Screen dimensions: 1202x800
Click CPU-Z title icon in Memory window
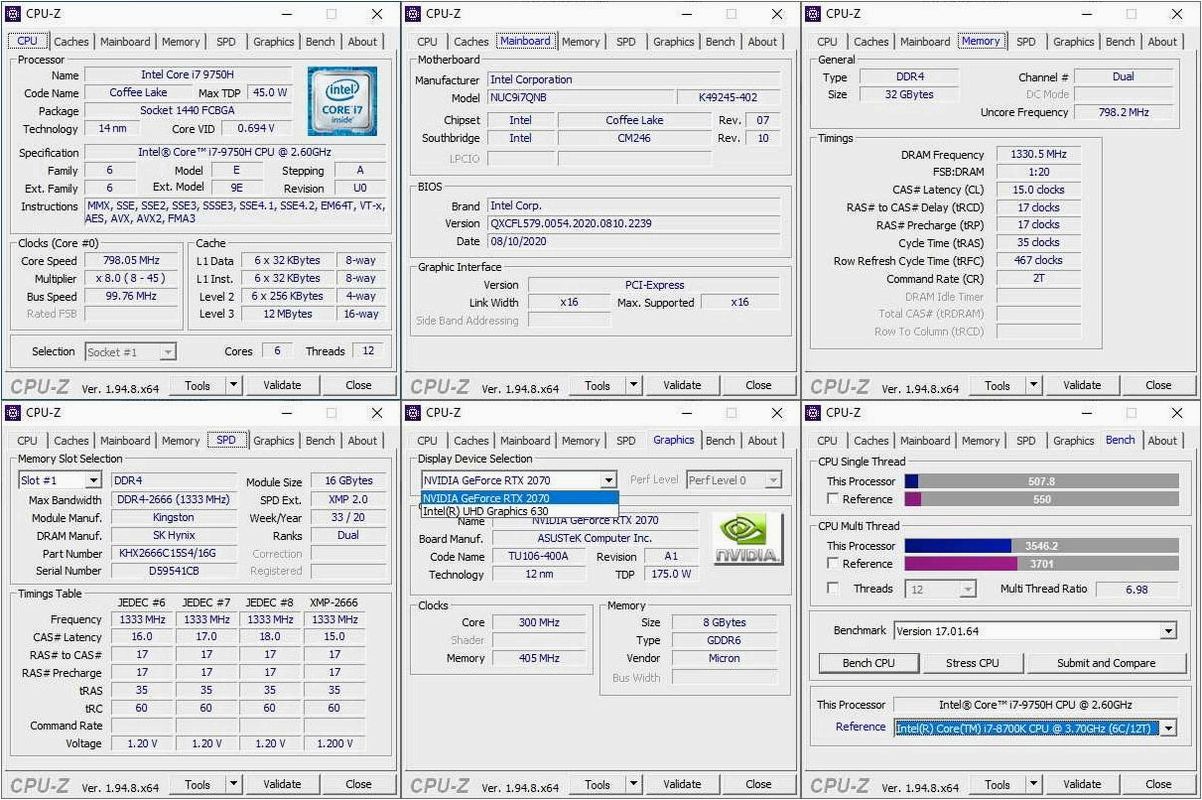(814, 14)
